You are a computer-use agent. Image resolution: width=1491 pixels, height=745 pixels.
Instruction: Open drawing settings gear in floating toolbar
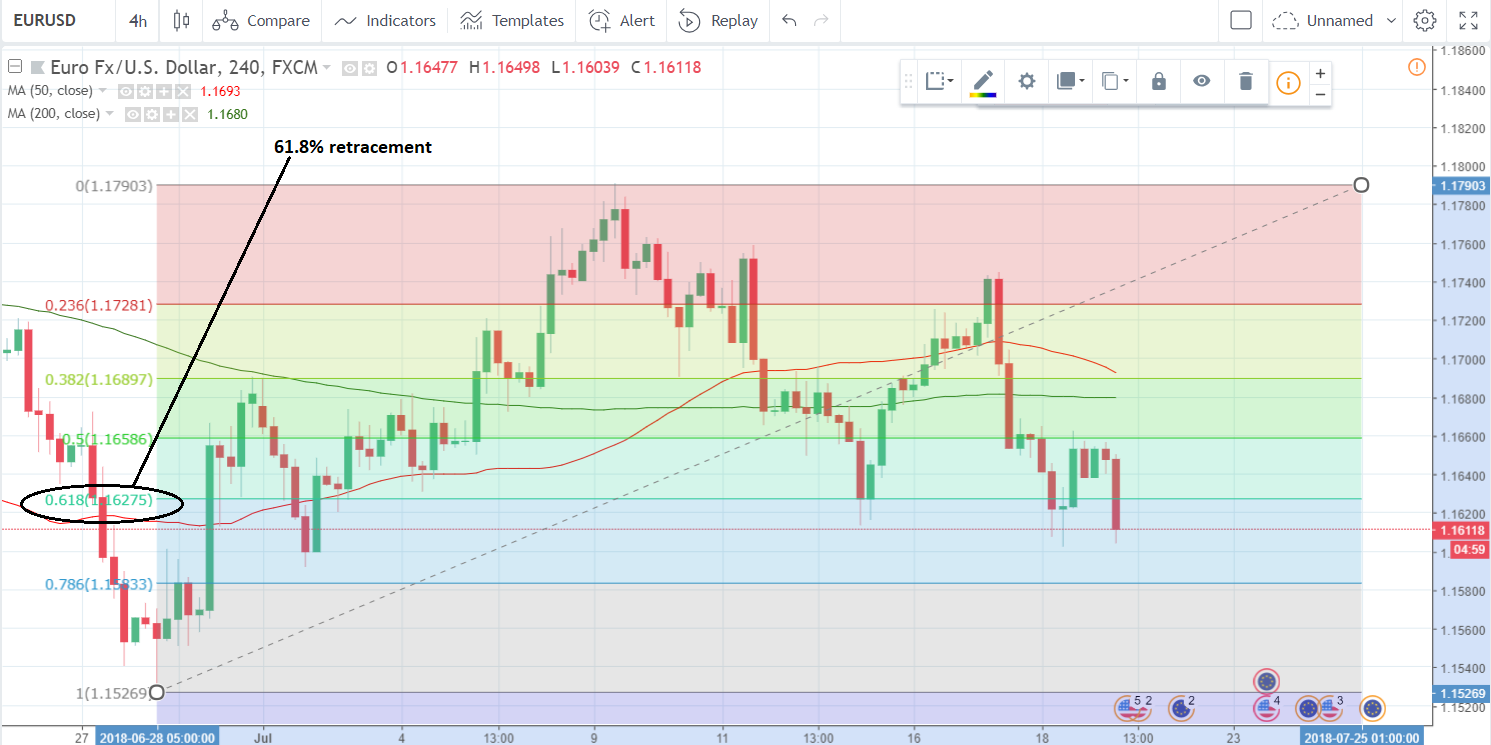(1026, 82)
